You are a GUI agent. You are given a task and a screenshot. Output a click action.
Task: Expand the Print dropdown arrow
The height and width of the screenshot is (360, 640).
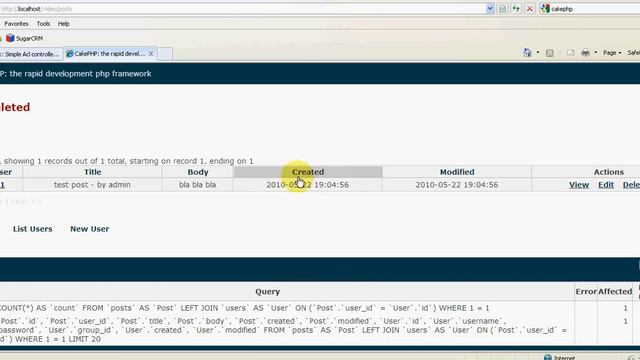(x=596, y=53)
